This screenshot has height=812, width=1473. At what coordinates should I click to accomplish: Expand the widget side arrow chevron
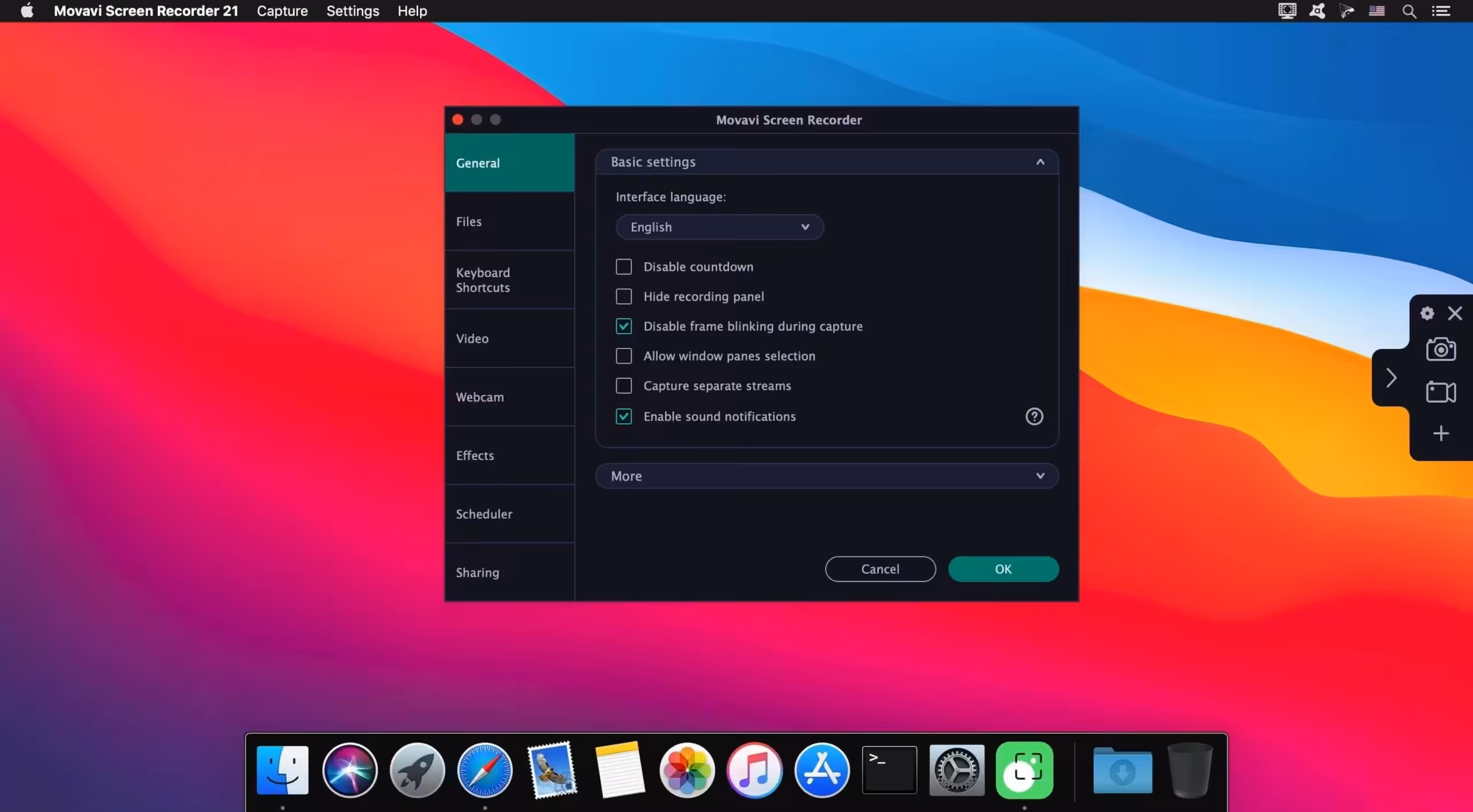1391,378
